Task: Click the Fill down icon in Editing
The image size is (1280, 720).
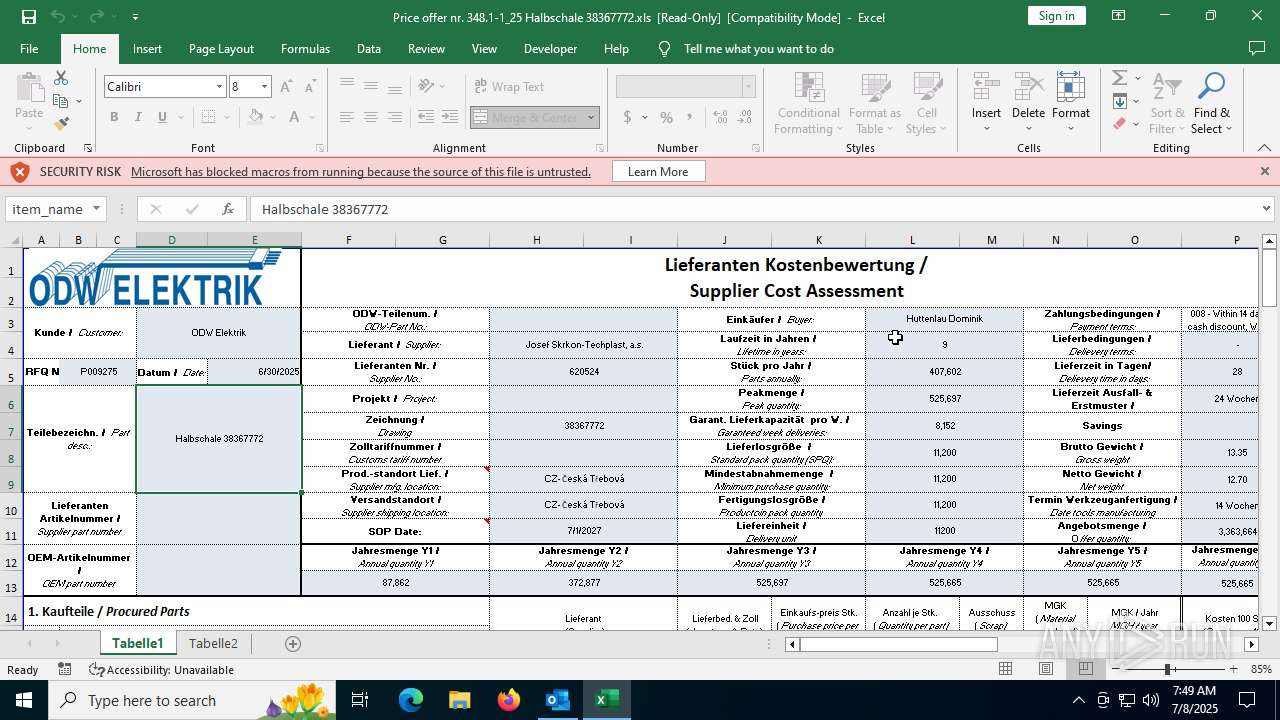Action: pyautogui.click(x=1120, y=101)
